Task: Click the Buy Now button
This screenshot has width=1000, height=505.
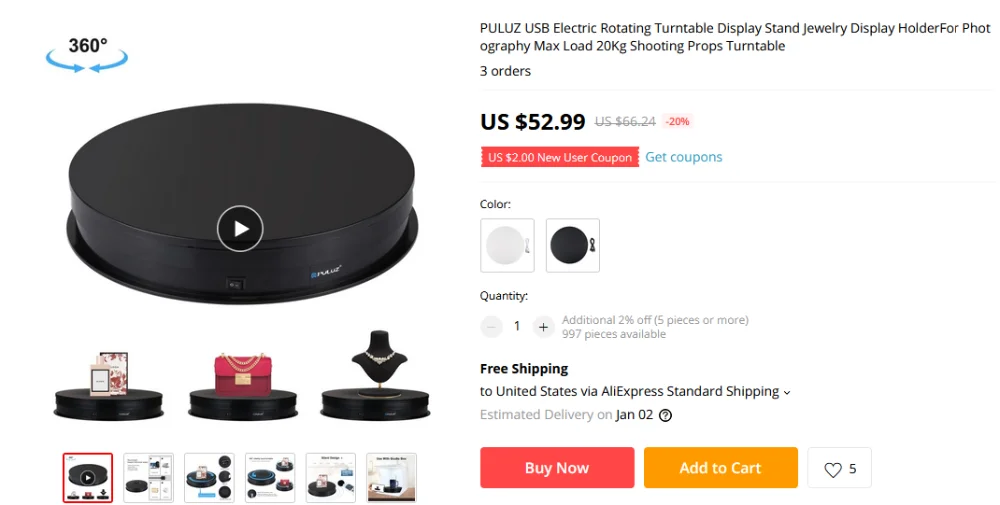Action: (557, 467)
